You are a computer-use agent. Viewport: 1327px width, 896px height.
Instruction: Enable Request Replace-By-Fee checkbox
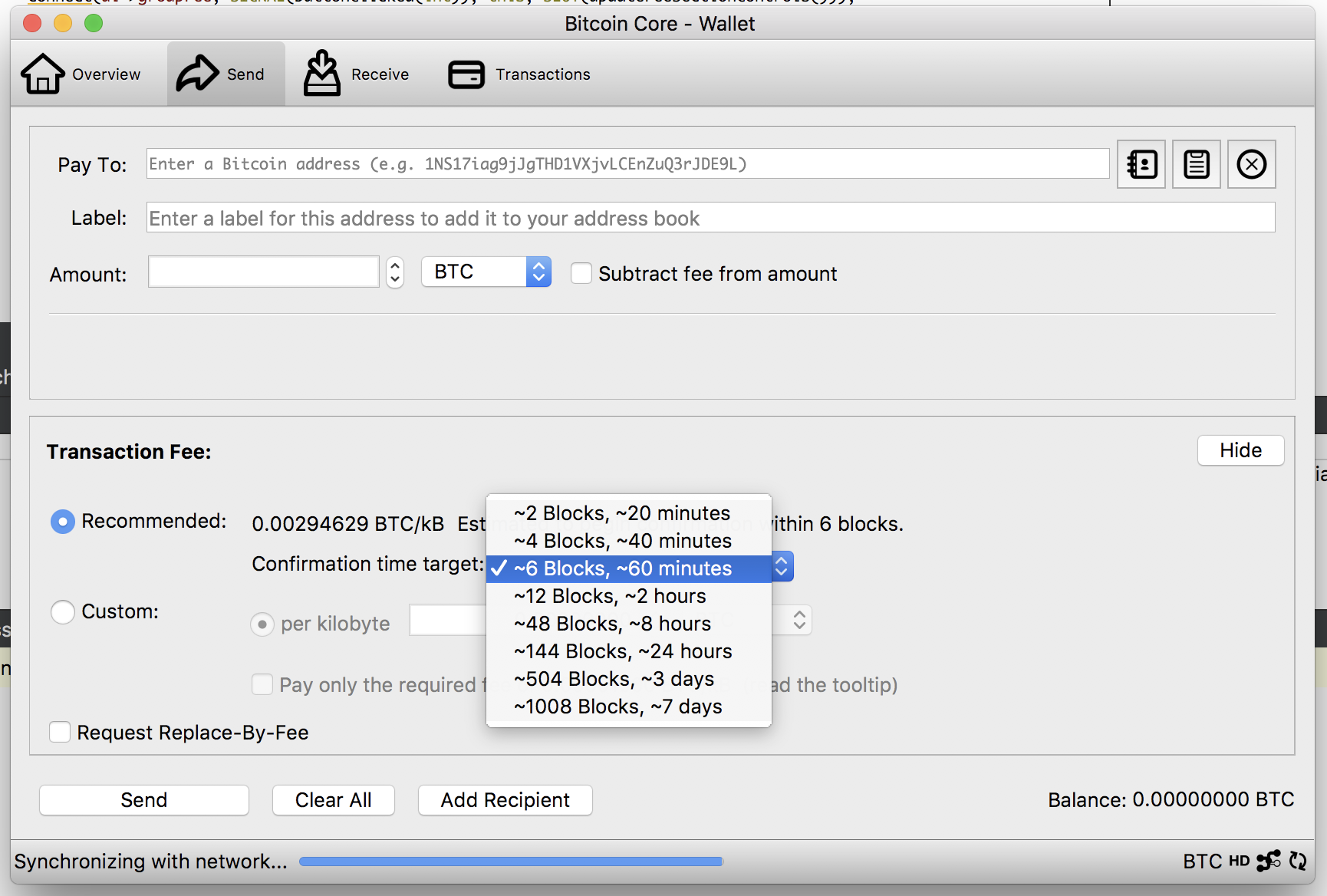click(x=60, y=732)
